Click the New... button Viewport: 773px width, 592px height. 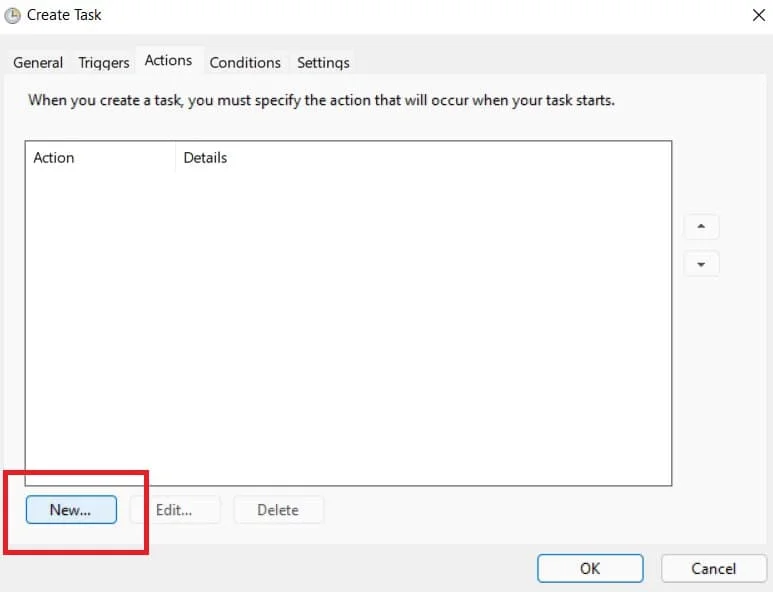click(x=71, y=510)
